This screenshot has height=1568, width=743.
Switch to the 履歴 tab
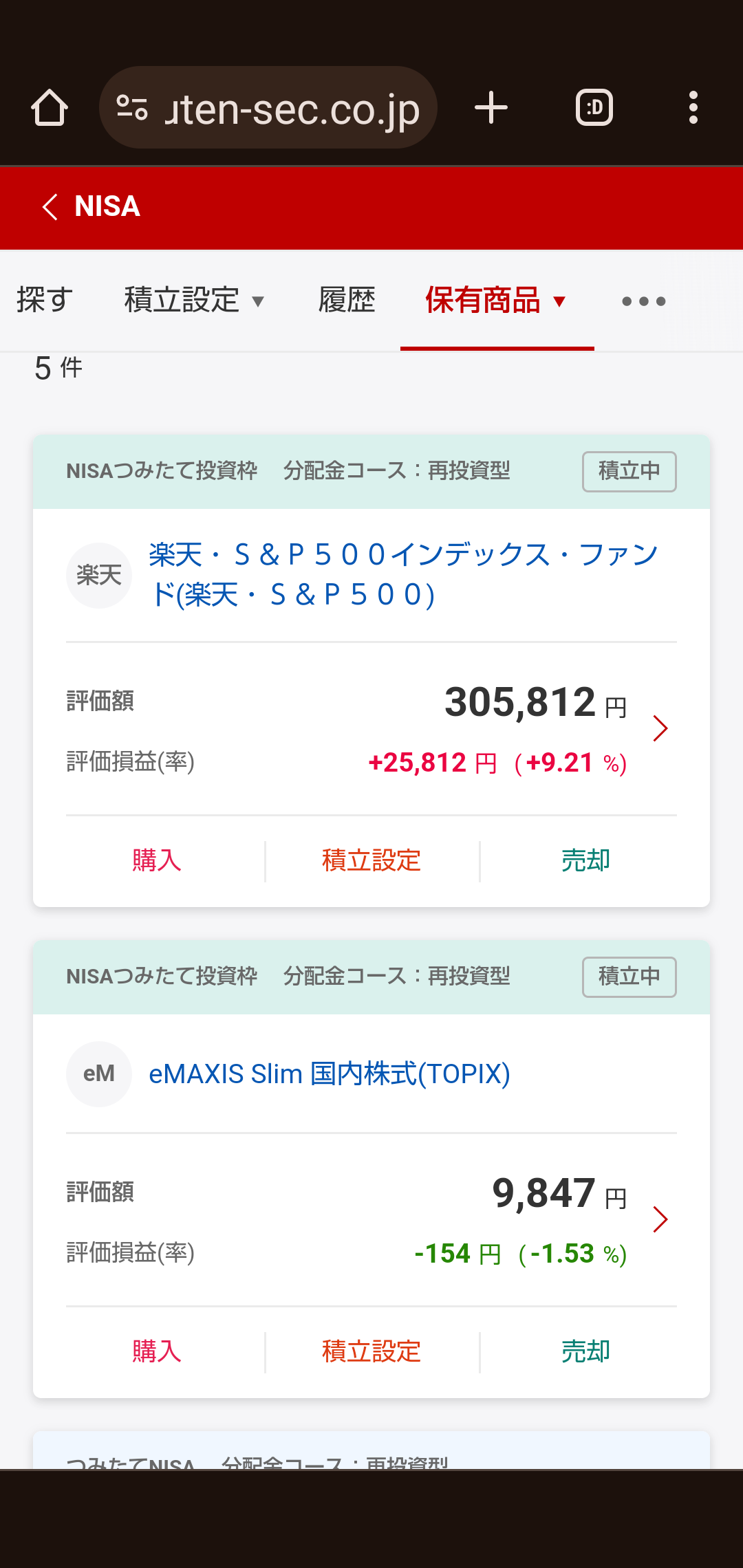click(x=347, y=301)
